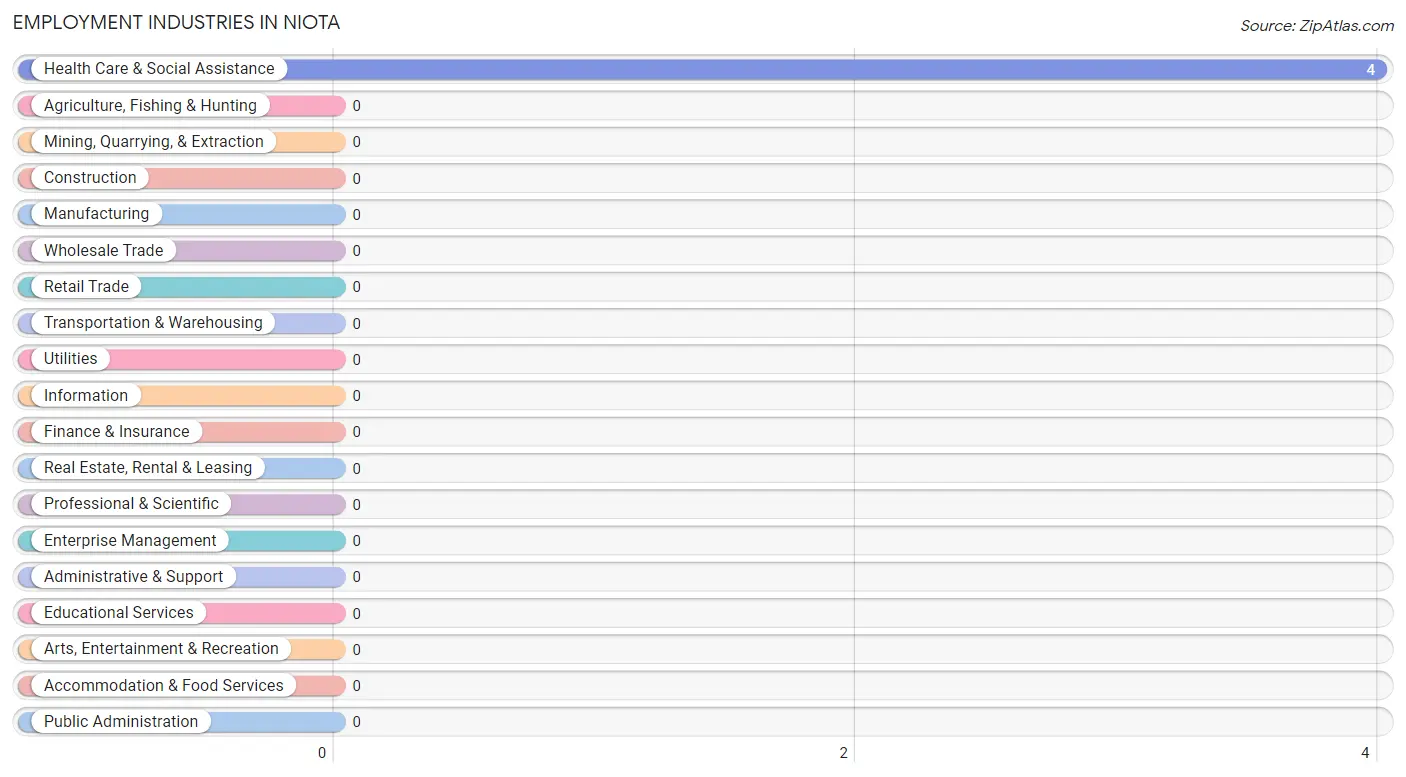The width and height of the screenshot is (1406, 777).
Task: Click the Source: ZipAtlas.com credit
Action: click(1317, 26)
